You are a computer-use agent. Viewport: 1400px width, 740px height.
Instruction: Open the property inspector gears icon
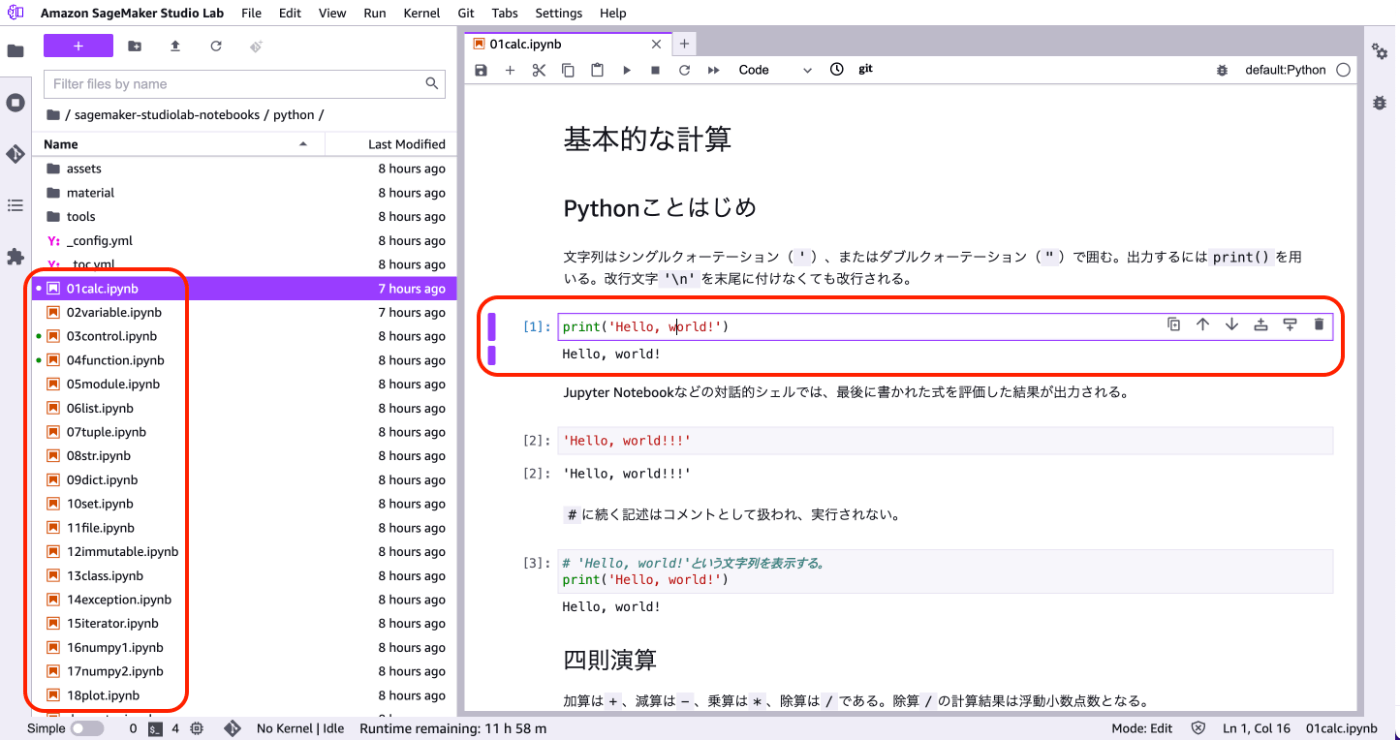[x=1380, y=51]
